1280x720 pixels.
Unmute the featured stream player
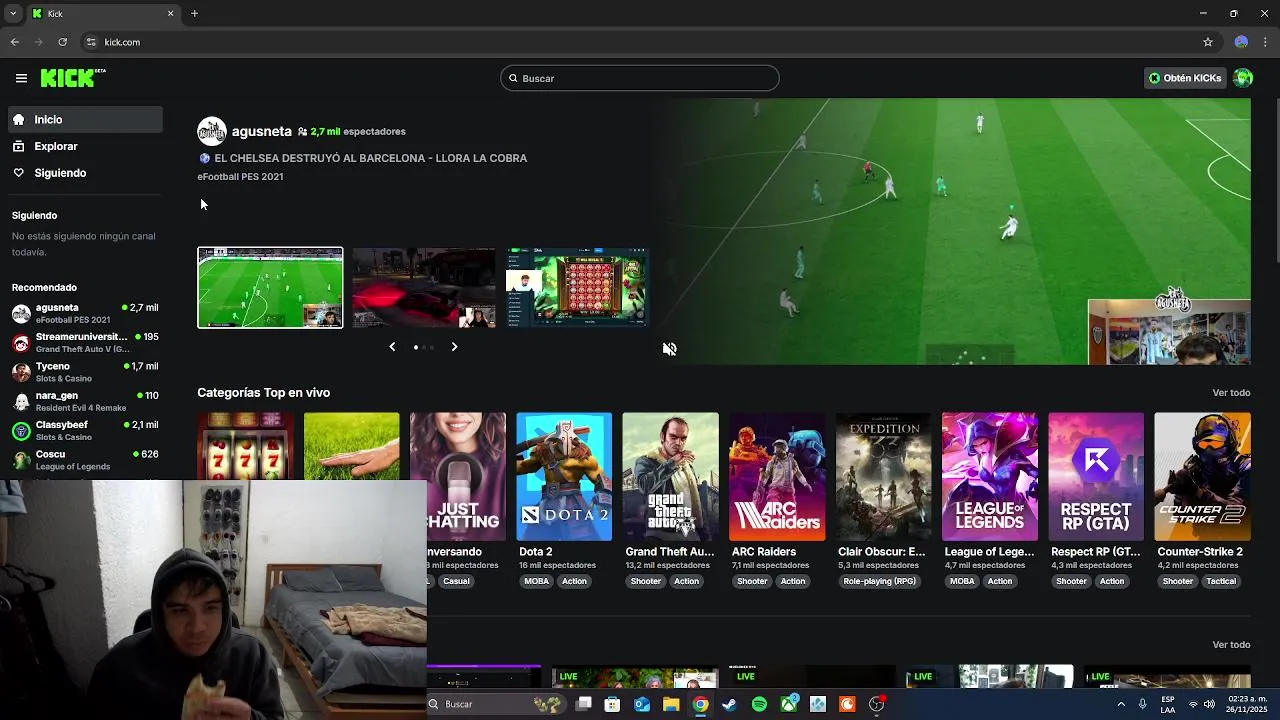click(669, 349)
